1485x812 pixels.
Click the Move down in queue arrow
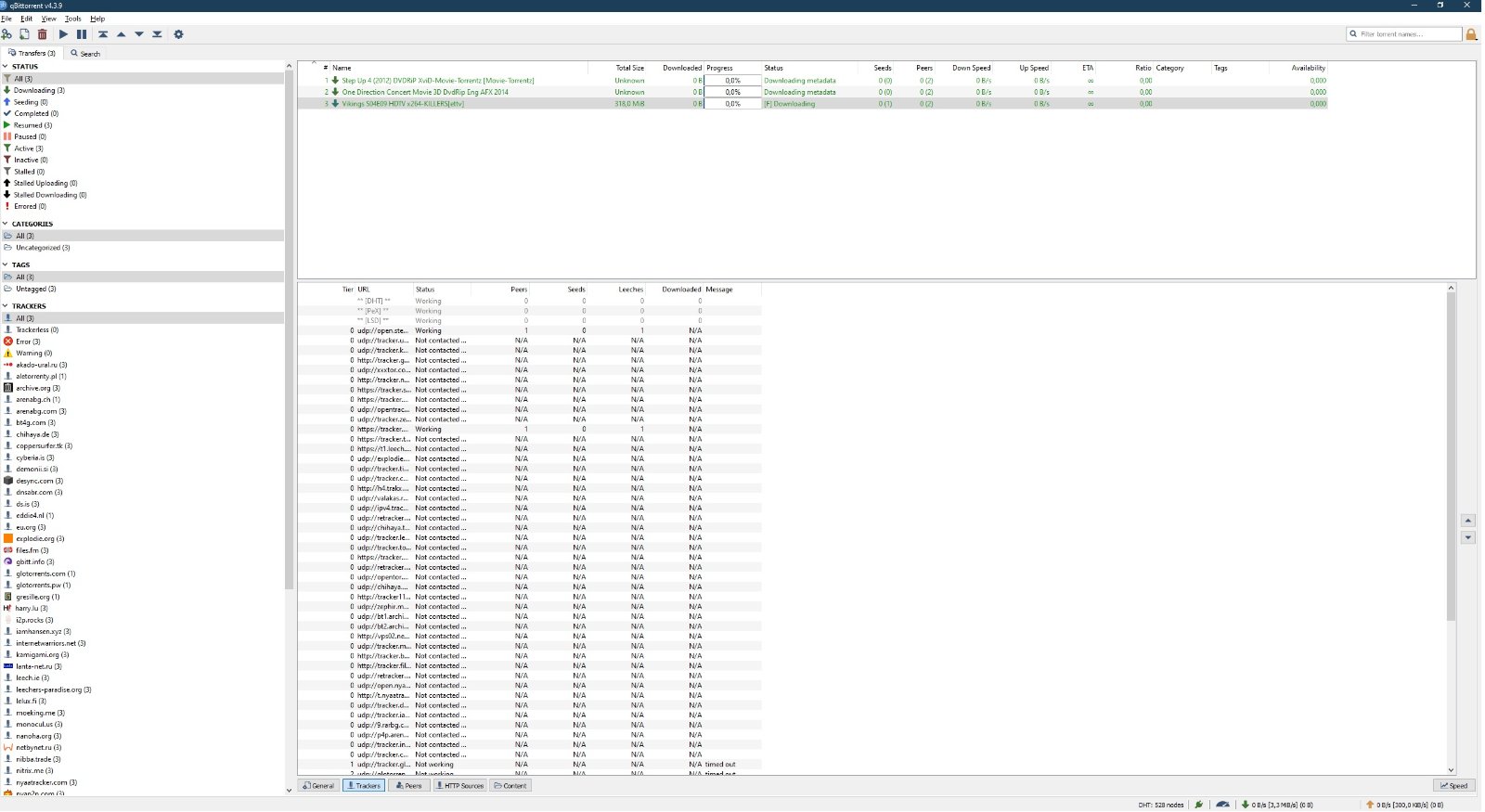(x=139, y=34)
